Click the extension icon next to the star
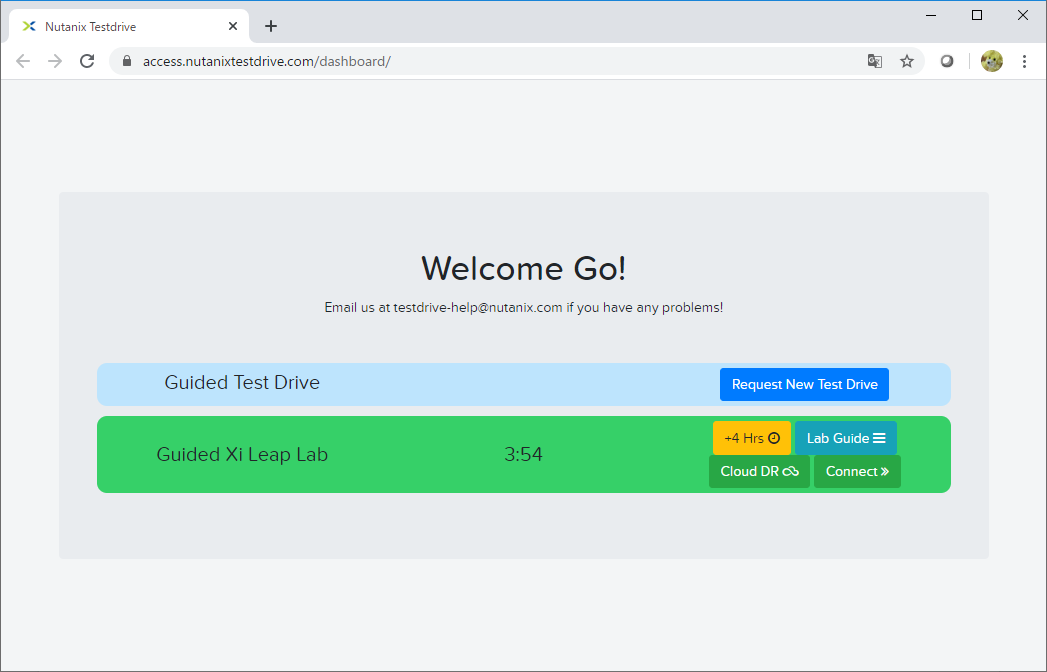 pos(947,61)
